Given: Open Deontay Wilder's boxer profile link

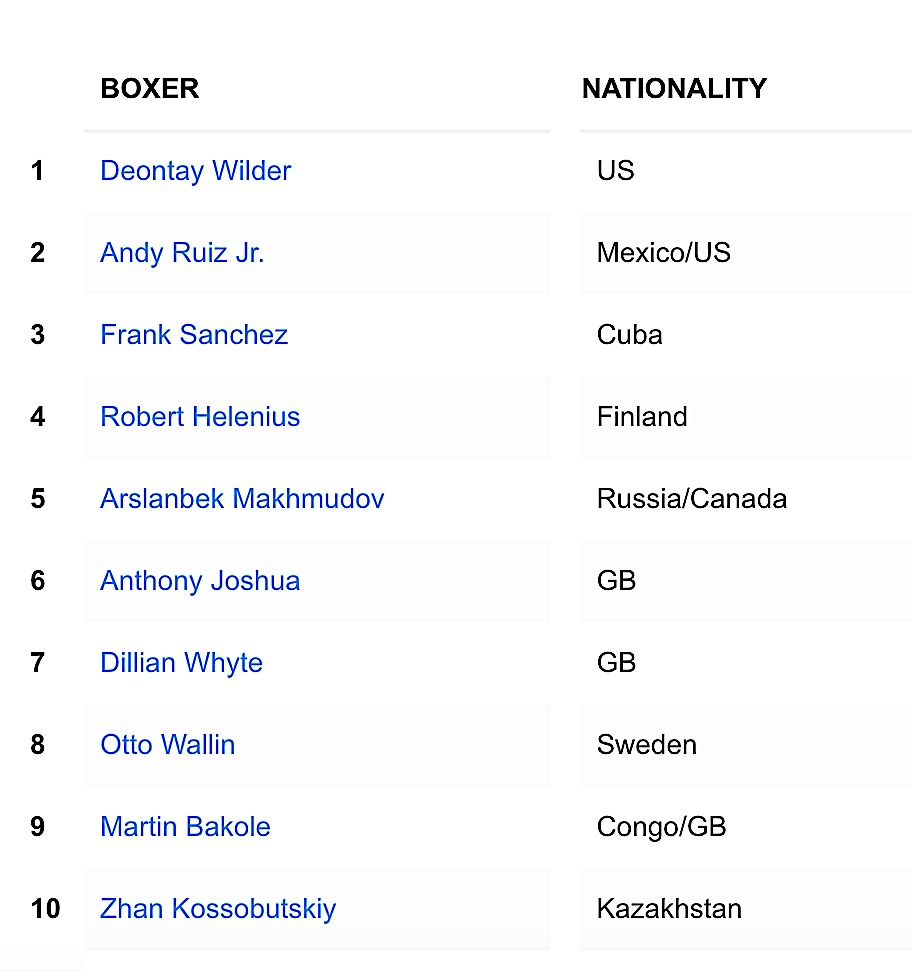Looking at the screenshot, I should click(195, 171).
